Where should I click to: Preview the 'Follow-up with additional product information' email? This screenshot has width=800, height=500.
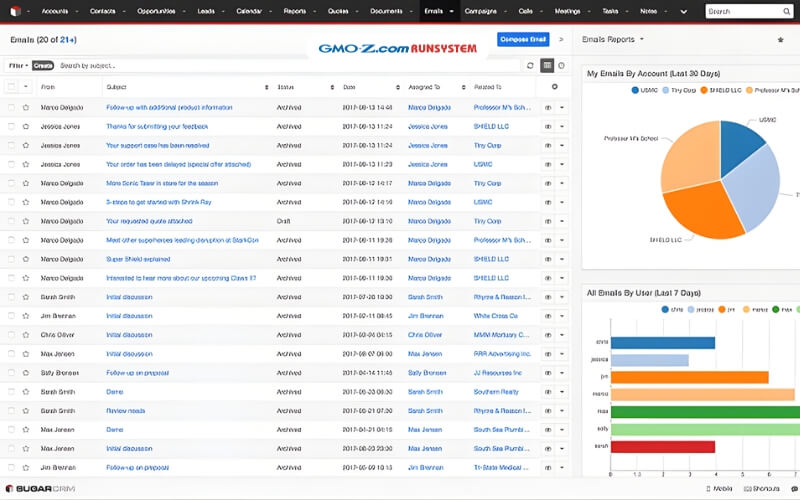(x=548, y=108)
